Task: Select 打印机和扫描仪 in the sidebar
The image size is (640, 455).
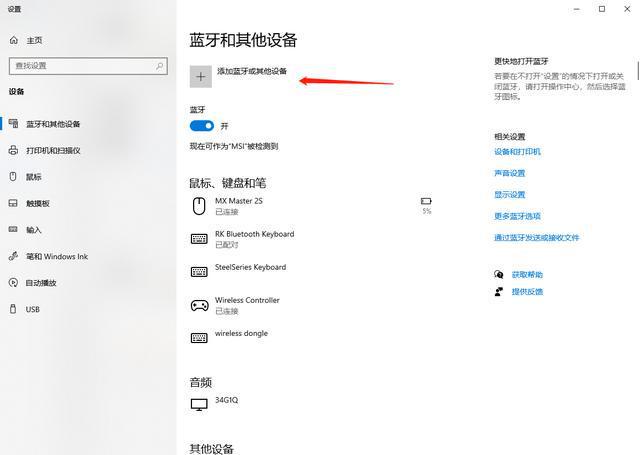Action: (x=53, y=151)
